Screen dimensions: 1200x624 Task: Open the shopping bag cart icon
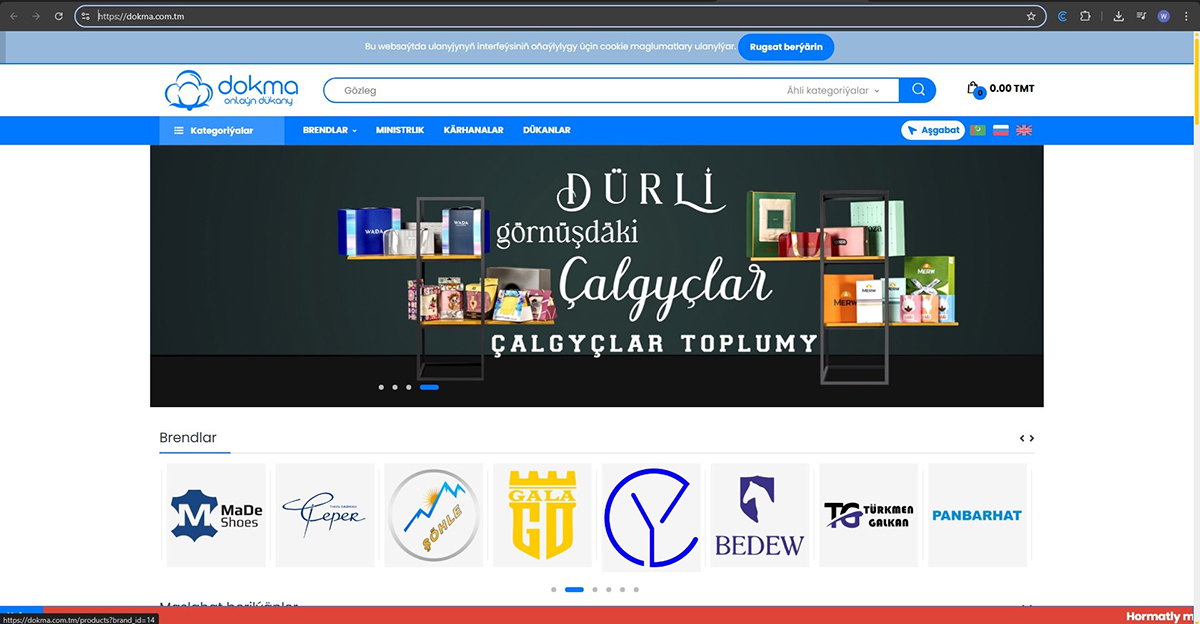[x=974, y=89]
